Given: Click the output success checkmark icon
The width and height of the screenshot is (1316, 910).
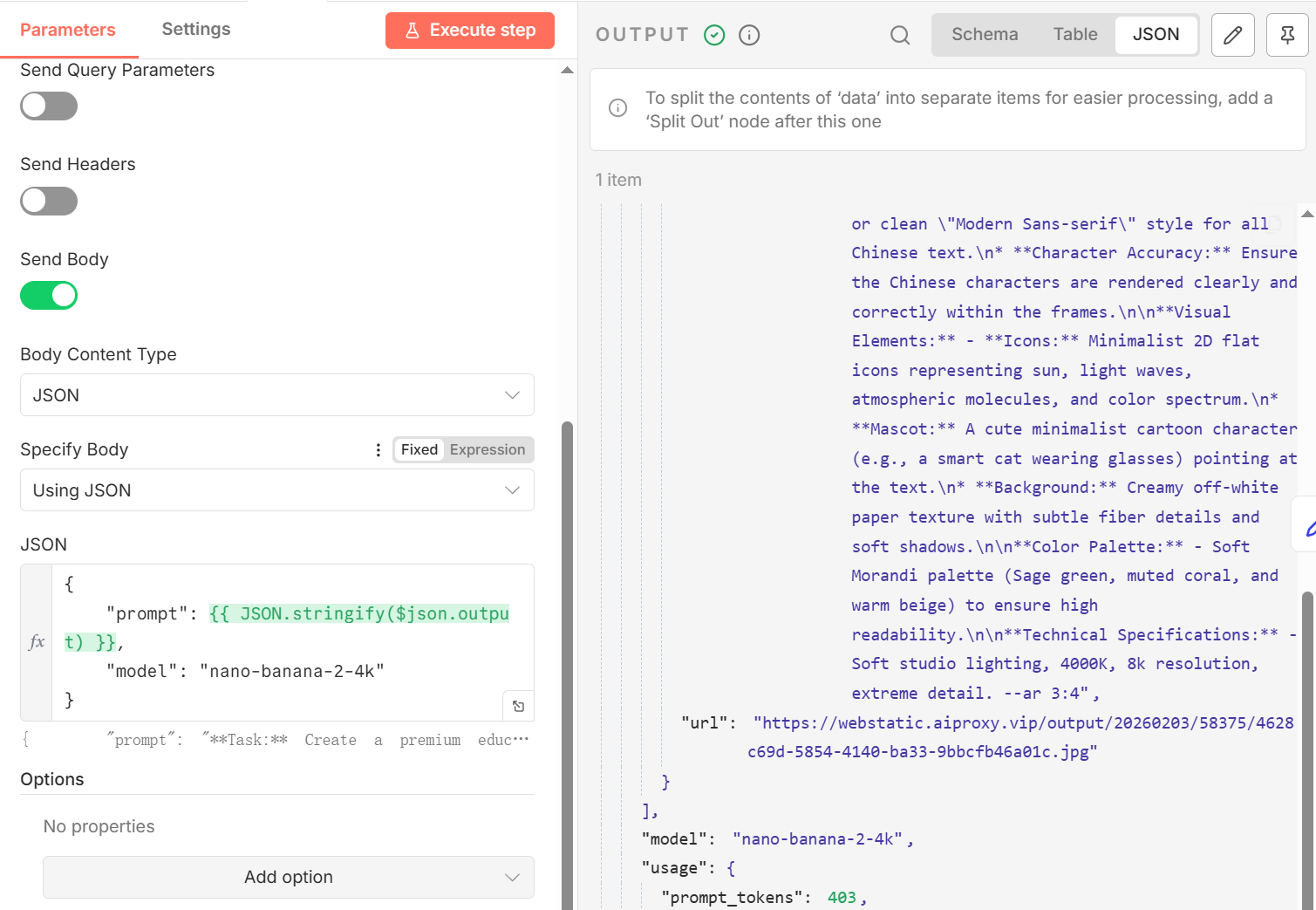Looking at the screenshot, I should [714, 35].
